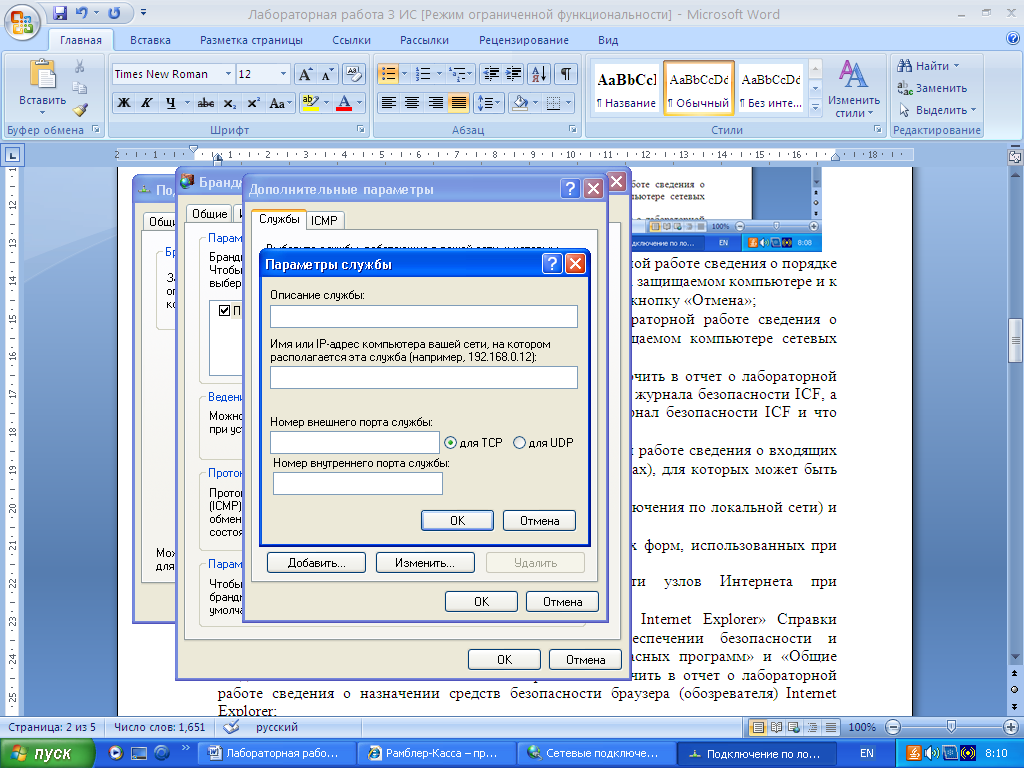Apply the yellow text highlight color

pyautogui.click(x=310, y=103)
